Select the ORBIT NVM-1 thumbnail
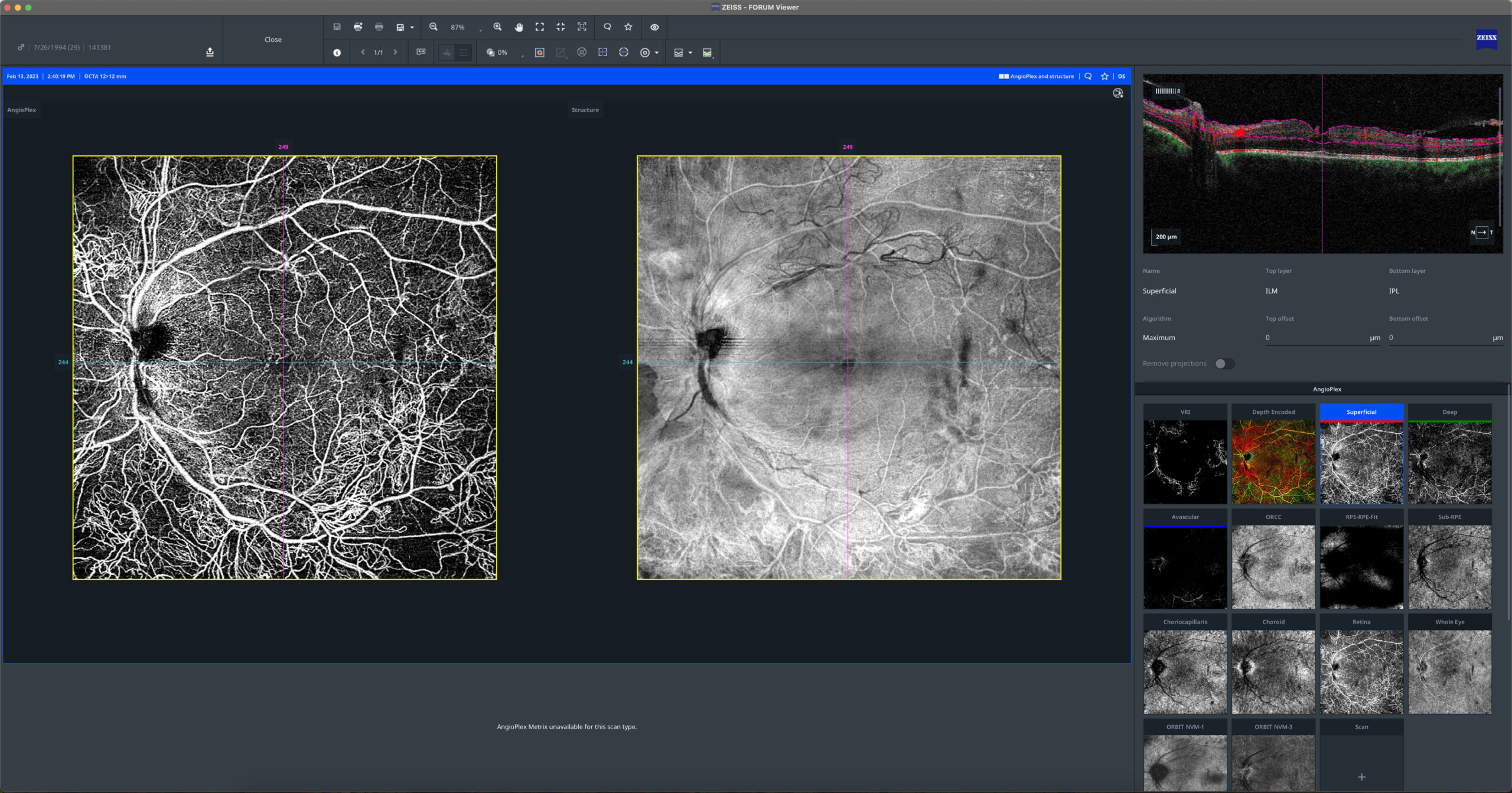1512x793 pixels. (x=1185, y=756)
